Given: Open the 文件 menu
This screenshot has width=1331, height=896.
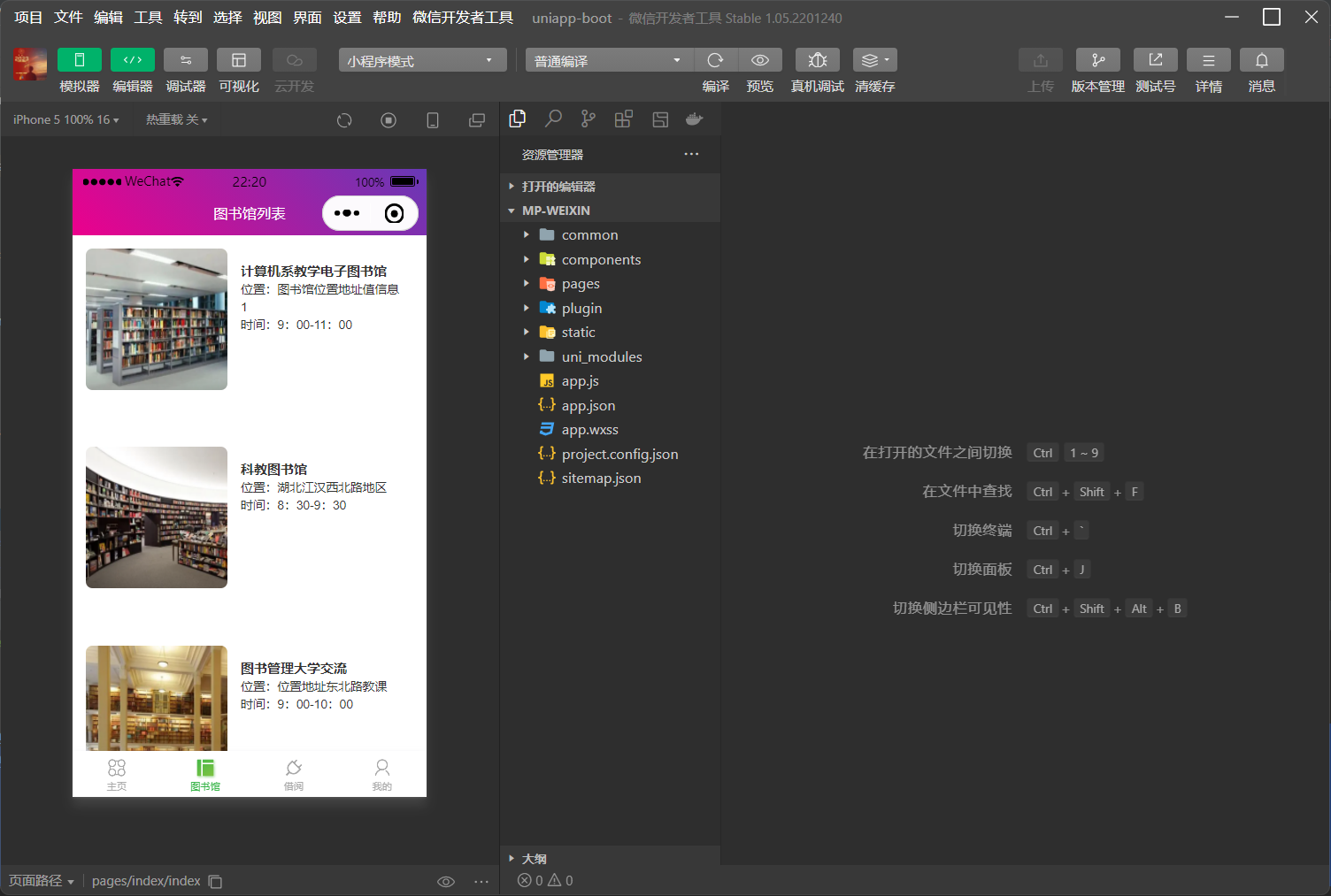Looking at the screenshot, I should click(68, 18).
